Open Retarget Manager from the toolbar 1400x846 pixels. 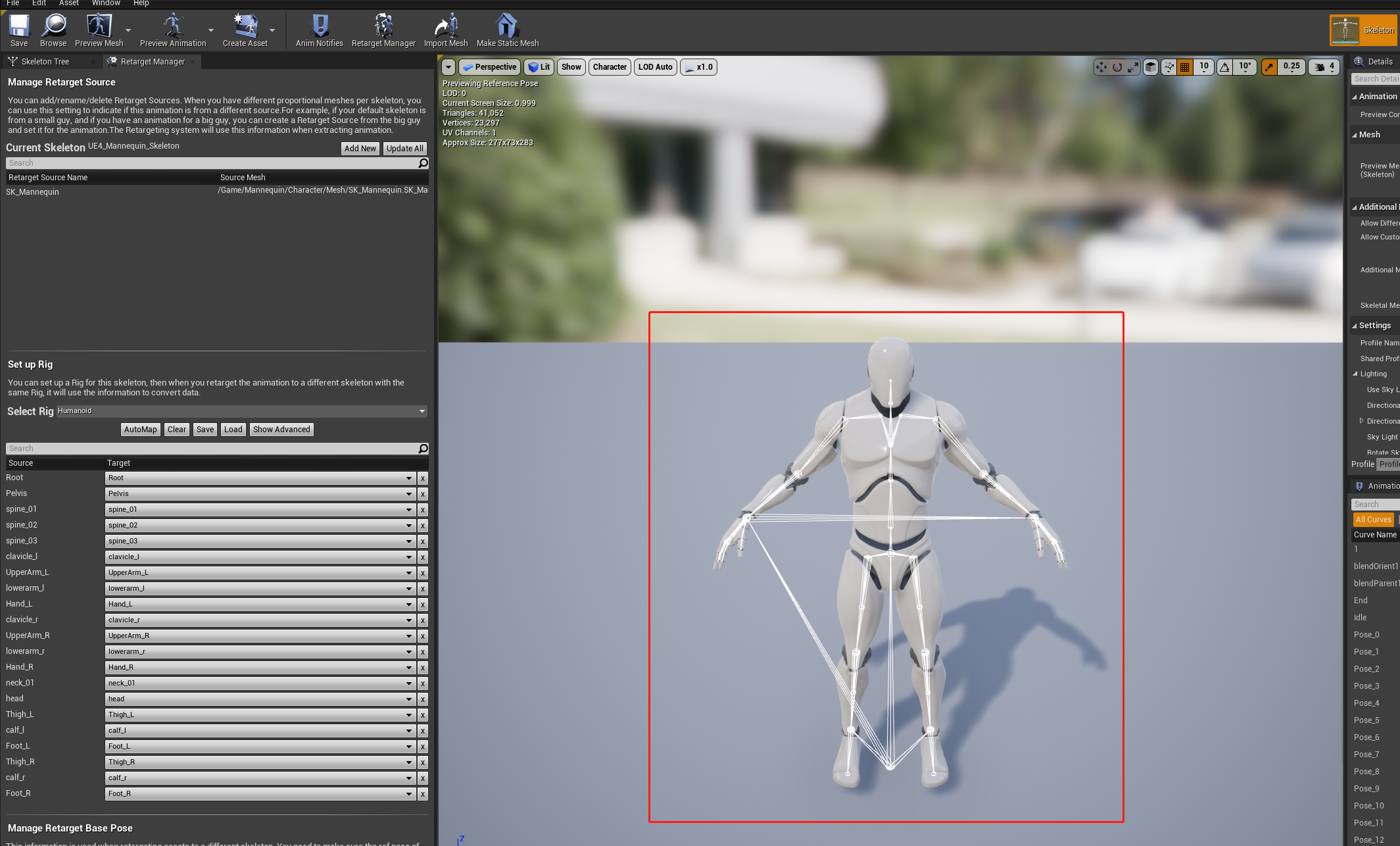(383, 31)
